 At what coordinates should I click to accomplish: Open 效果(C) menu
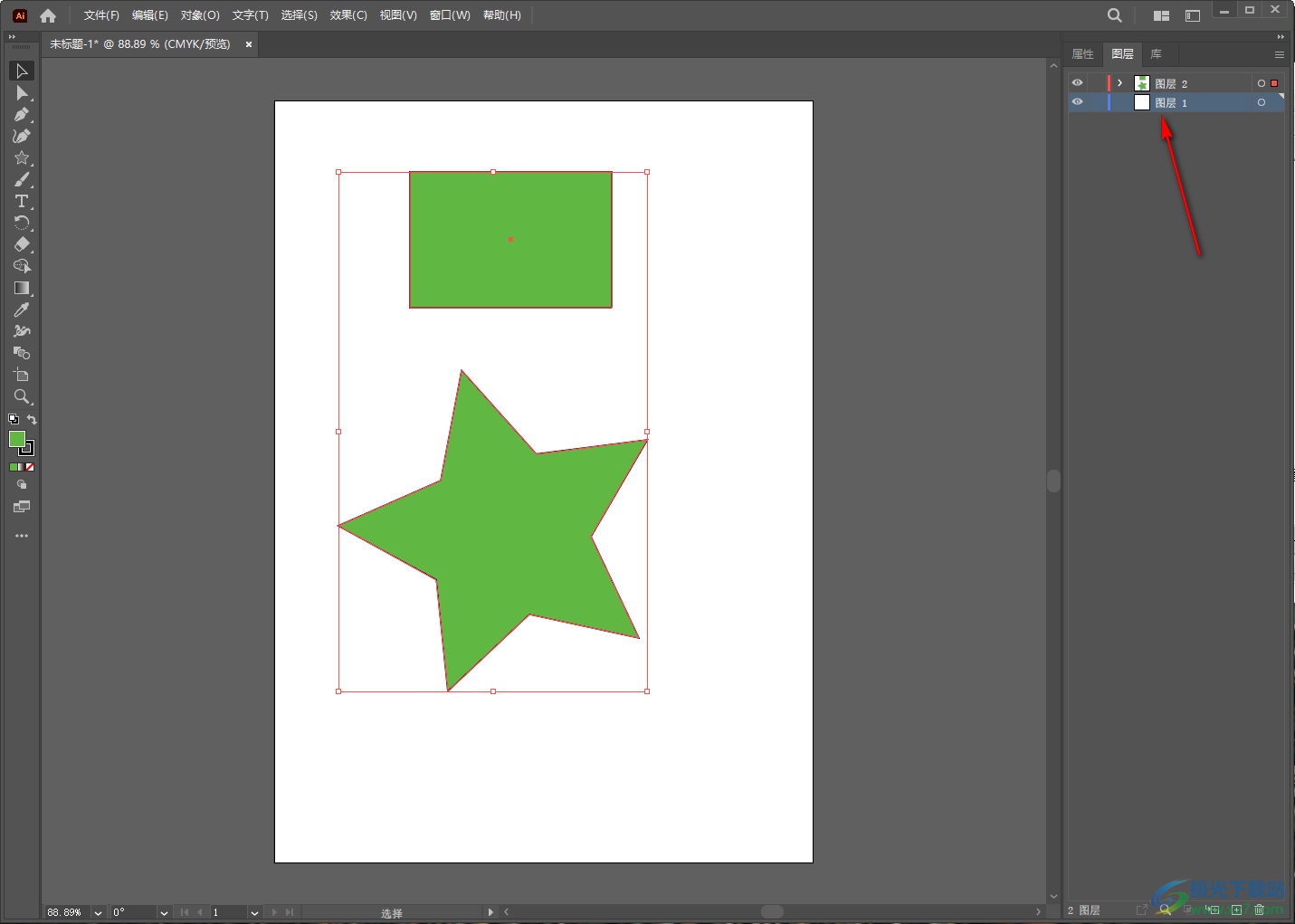tap(348, 15)
